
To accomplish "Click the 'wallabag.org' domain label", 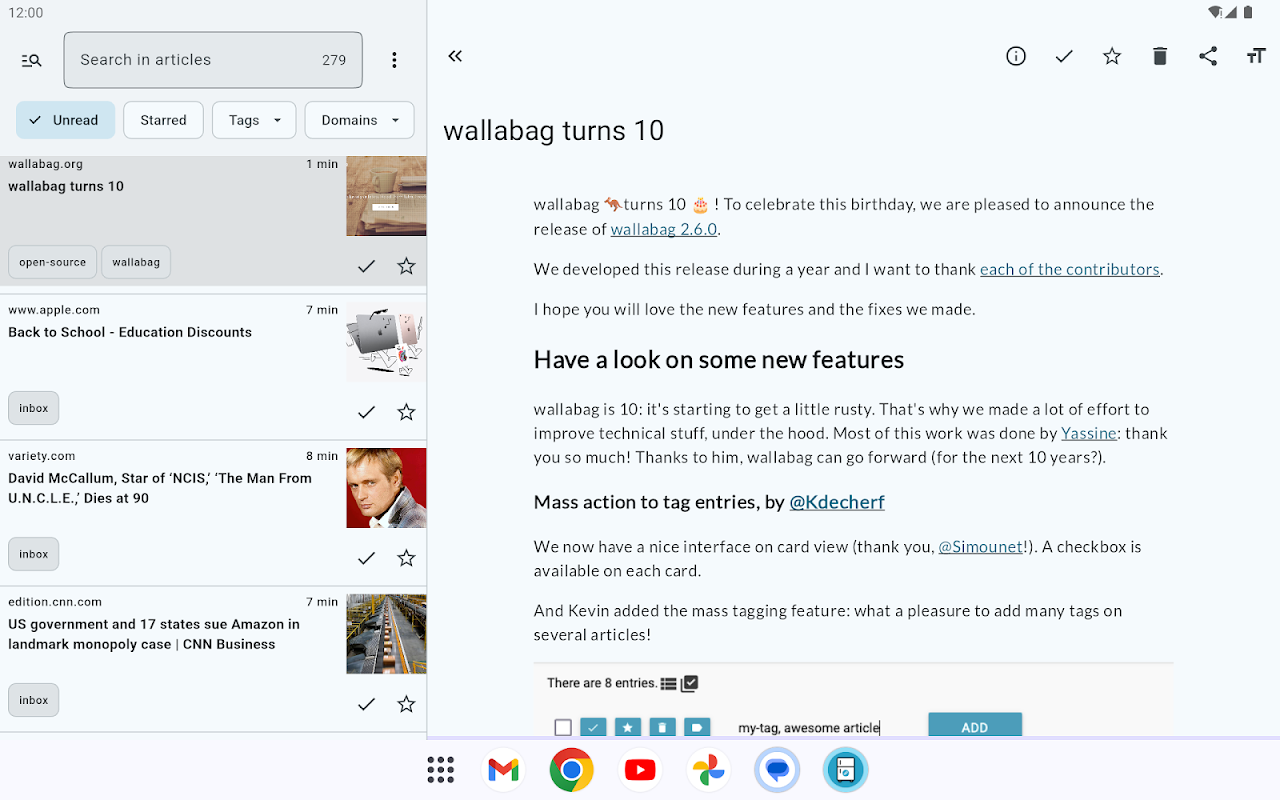I will pyautogui.click(x=45, y=164).
